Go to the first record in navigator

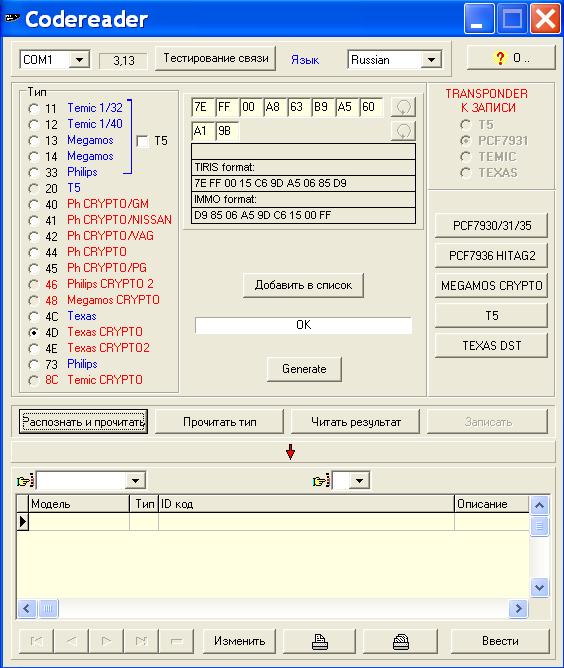[37, 641]
